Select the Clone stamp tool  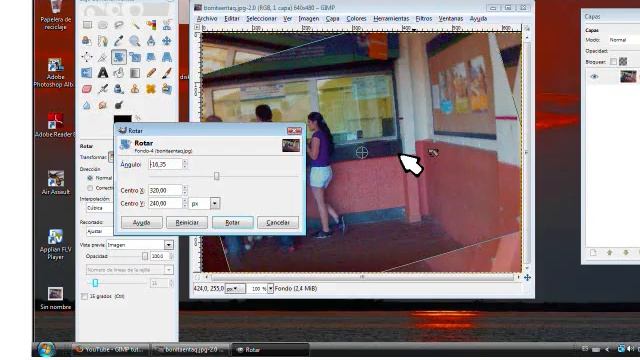coord(135,89)
